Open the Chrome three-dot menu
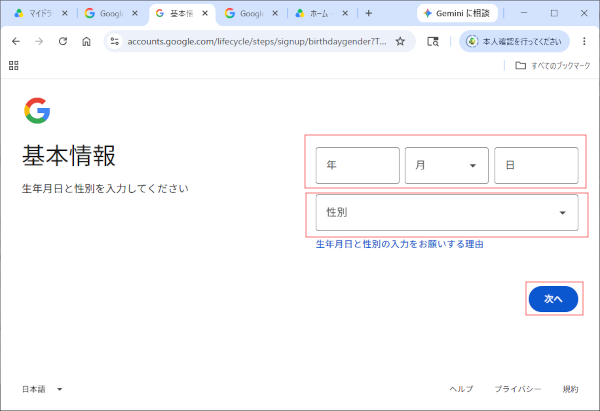 584,41
